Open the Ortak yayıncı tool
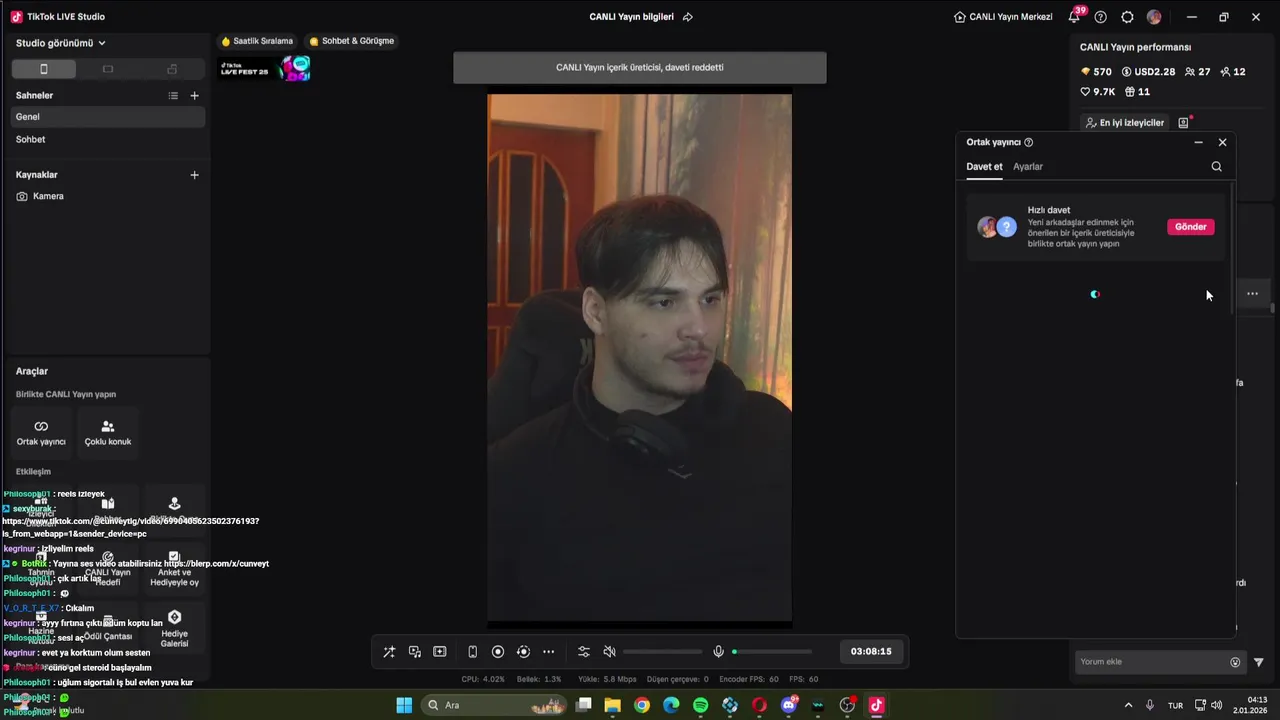Screen dimensions: 1280x720 pyautogui.click(x=41, y=432)
